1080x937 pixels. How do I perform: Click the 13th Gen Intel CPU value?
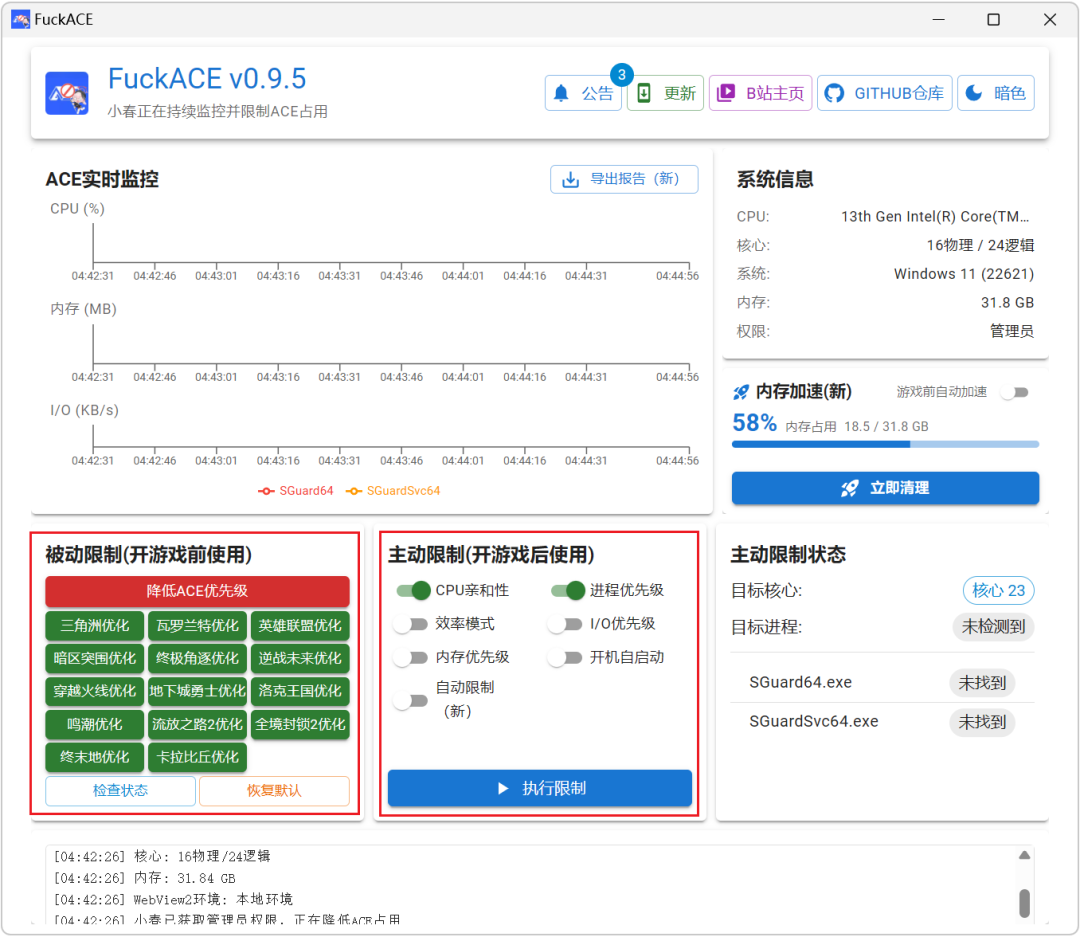(935, 217)
